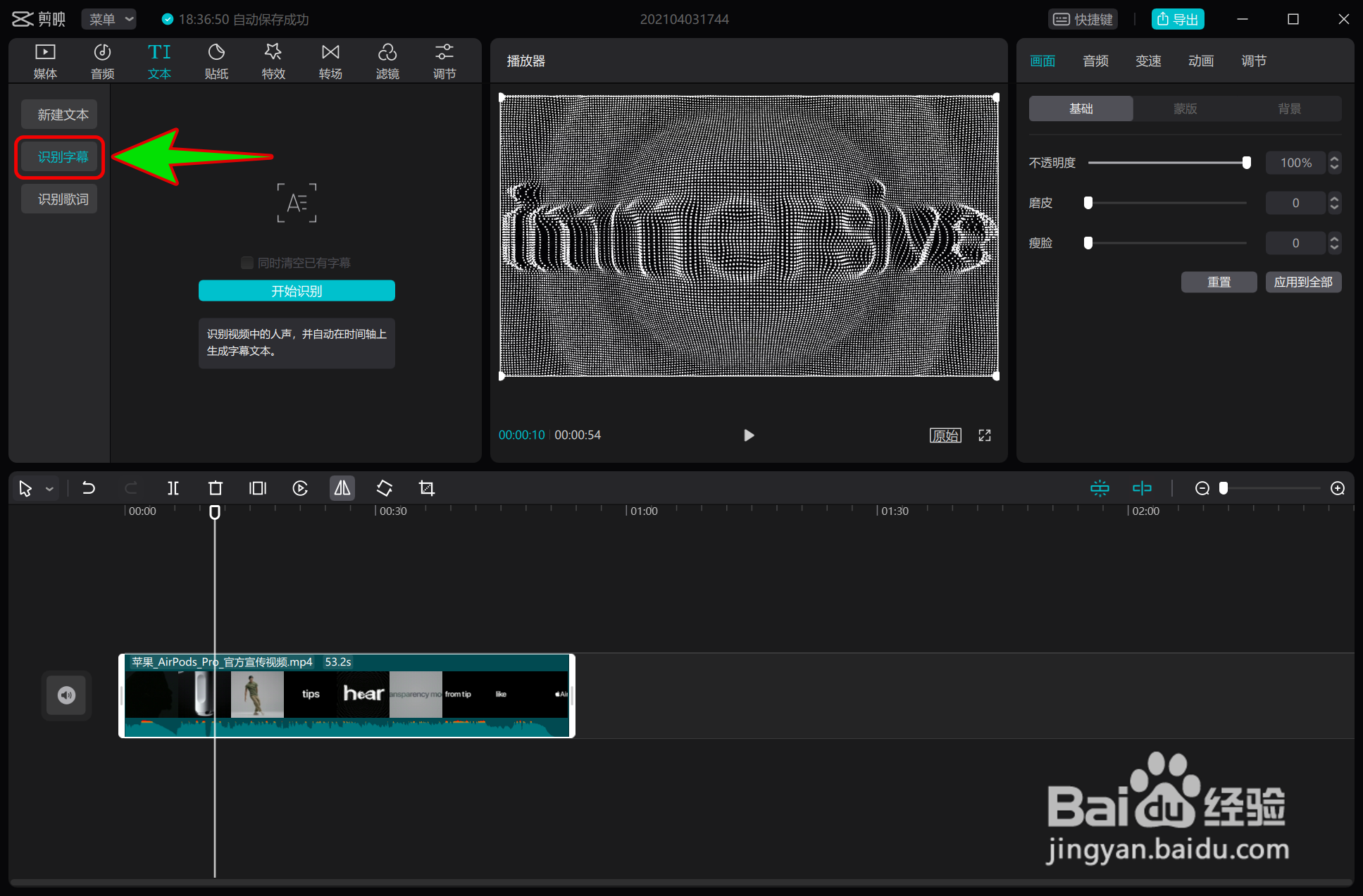Open the 媒体 media panel
Screen dimensions: 1363x896
coord(45,61)
